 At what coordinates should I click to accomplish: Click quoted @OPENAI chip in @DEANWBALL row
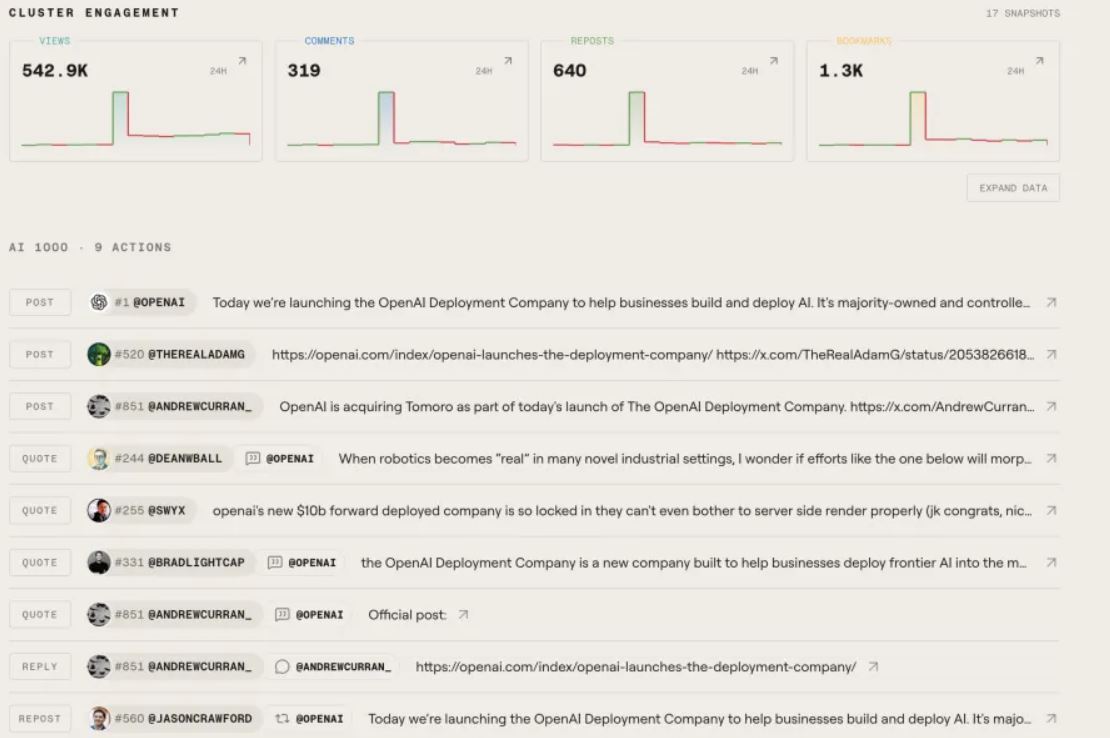280,459
